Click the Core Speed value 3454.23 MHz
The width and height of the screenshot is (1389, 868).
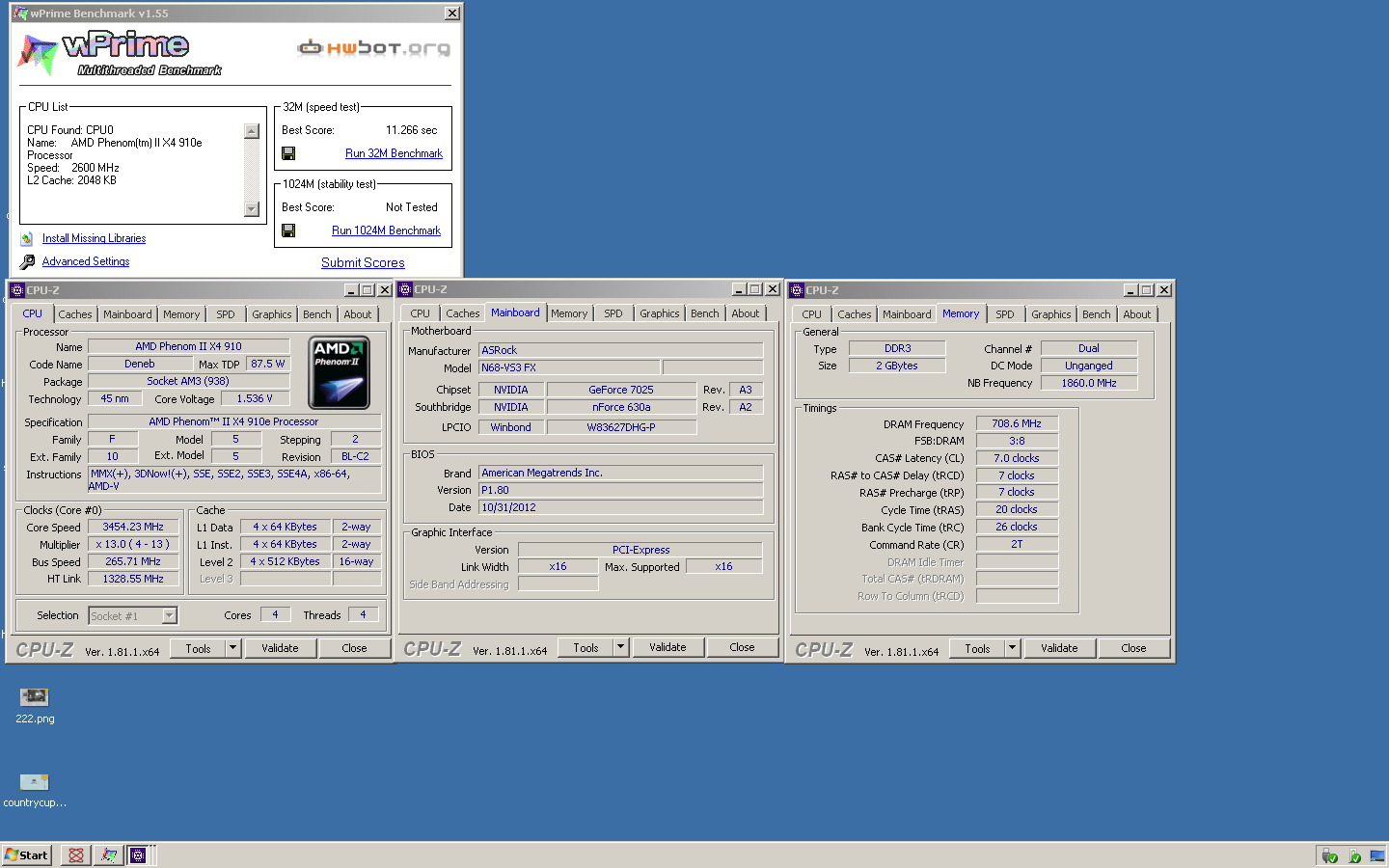133,527
